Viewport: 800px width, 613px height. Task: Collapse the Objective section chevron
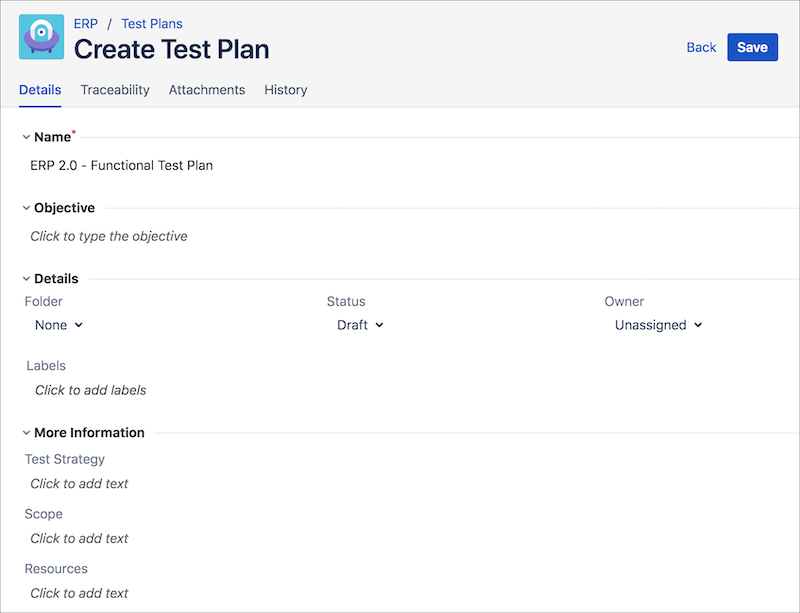(26, 208)
